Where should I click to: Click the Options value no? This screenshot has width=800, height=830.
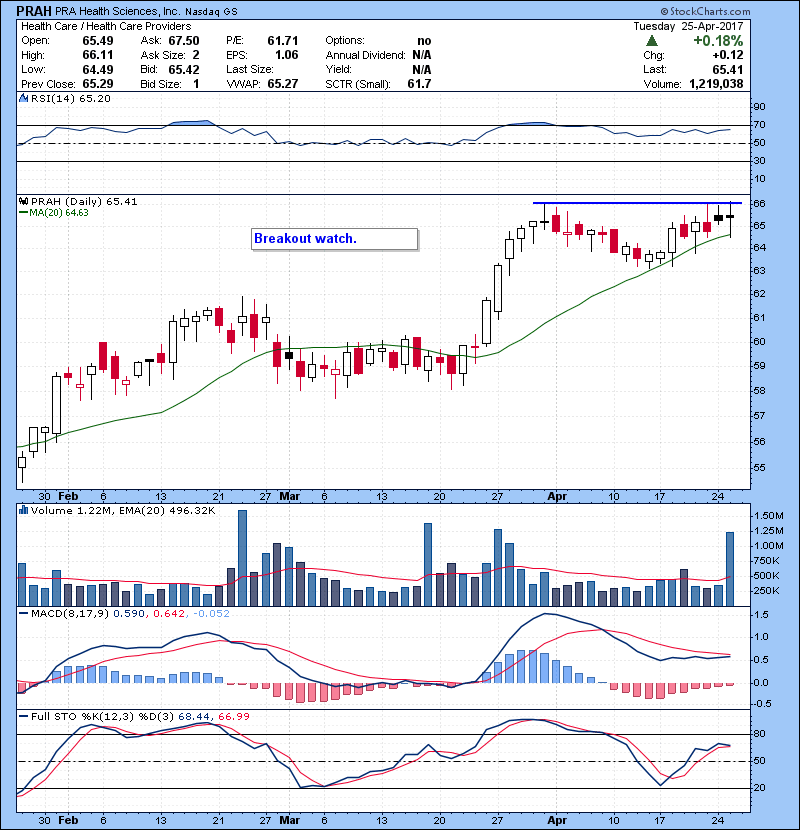tap(424, 41)
